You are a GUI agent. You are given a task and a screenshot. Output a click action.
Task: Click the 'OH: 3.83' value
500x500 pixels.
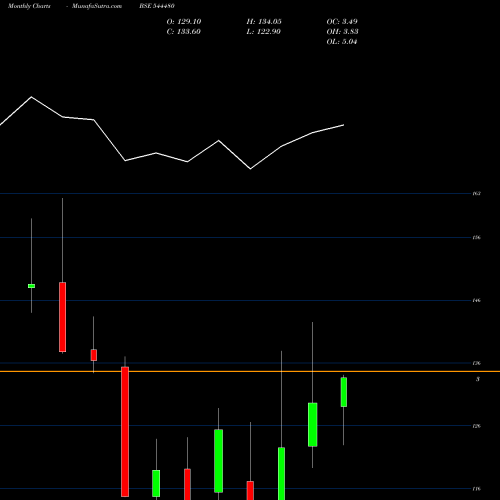(x=342, y=32)
